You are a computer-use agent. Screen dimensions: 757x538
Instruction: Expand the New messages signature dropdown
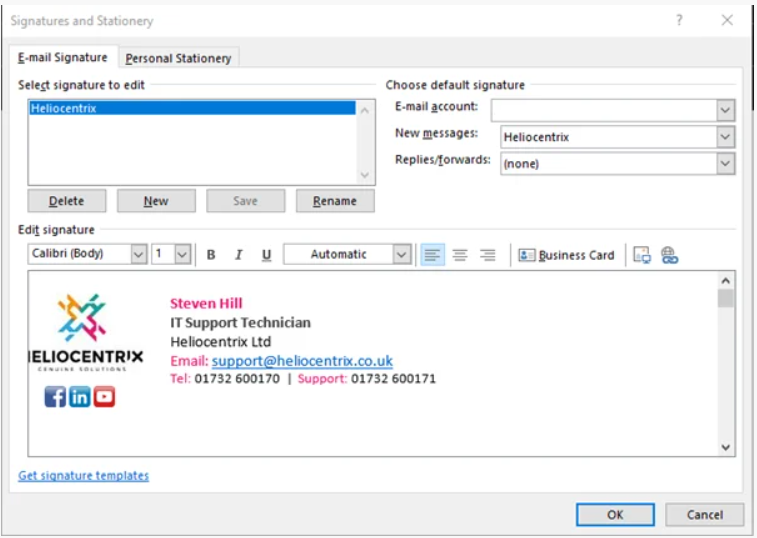[x=725, y=137]
